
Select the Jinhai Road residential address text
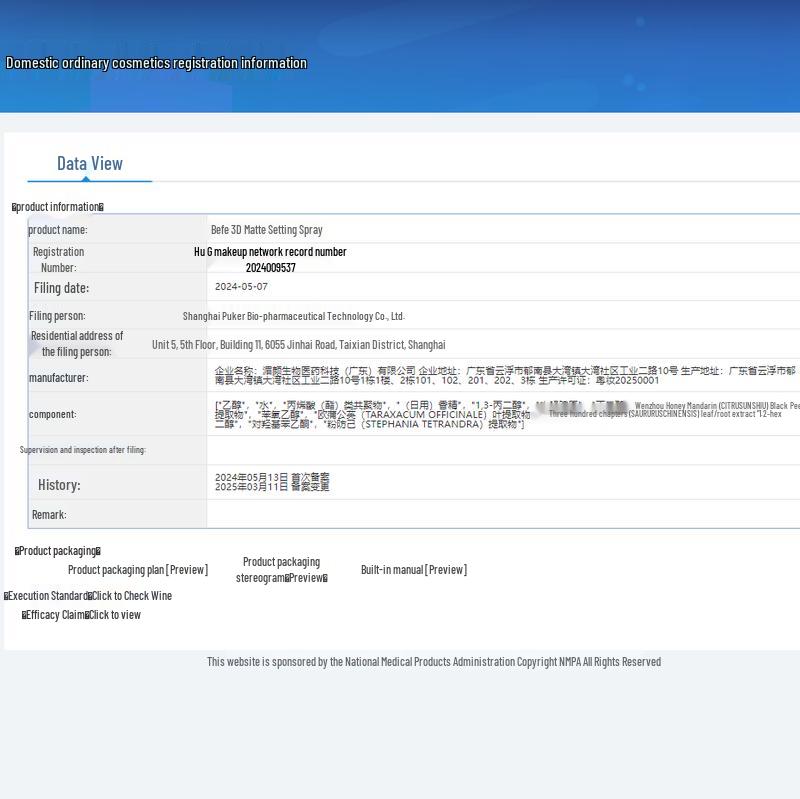pos(298,345)
